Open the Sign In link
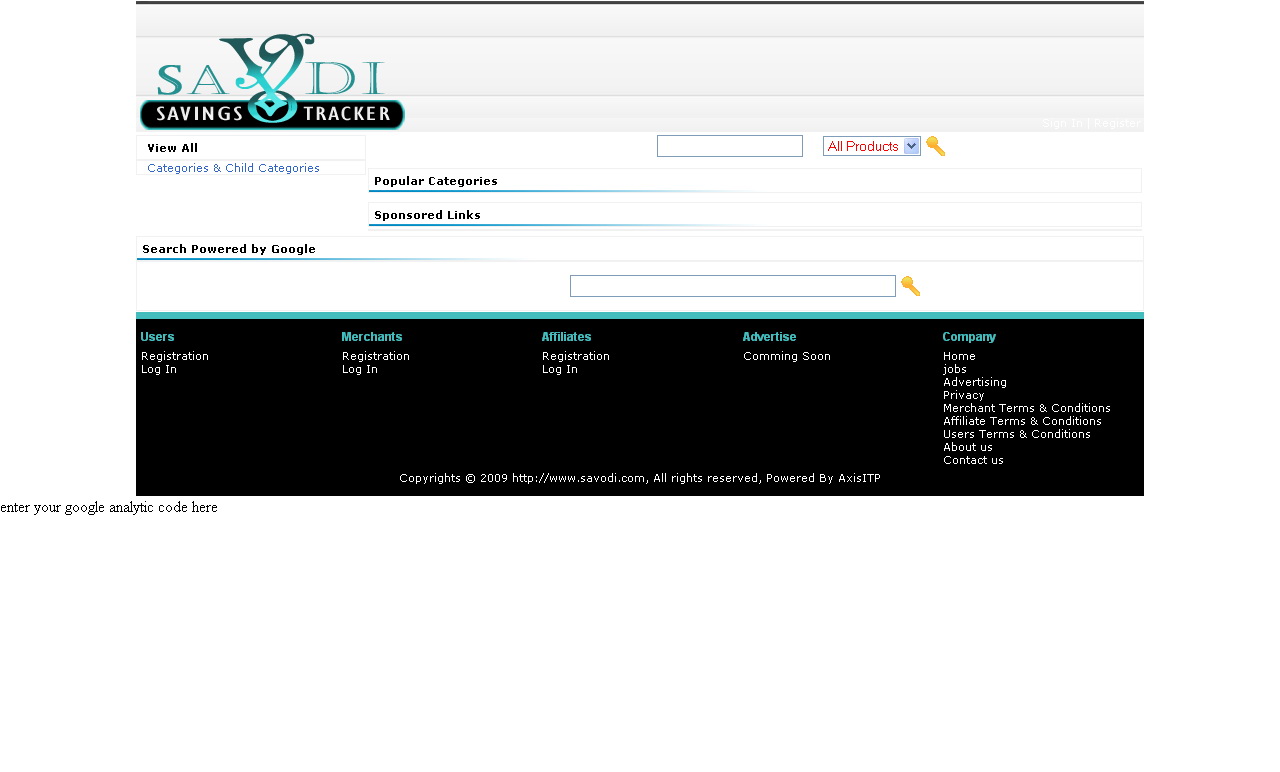Screen dimensions: 1280x772 click(x=1062, y=123)
